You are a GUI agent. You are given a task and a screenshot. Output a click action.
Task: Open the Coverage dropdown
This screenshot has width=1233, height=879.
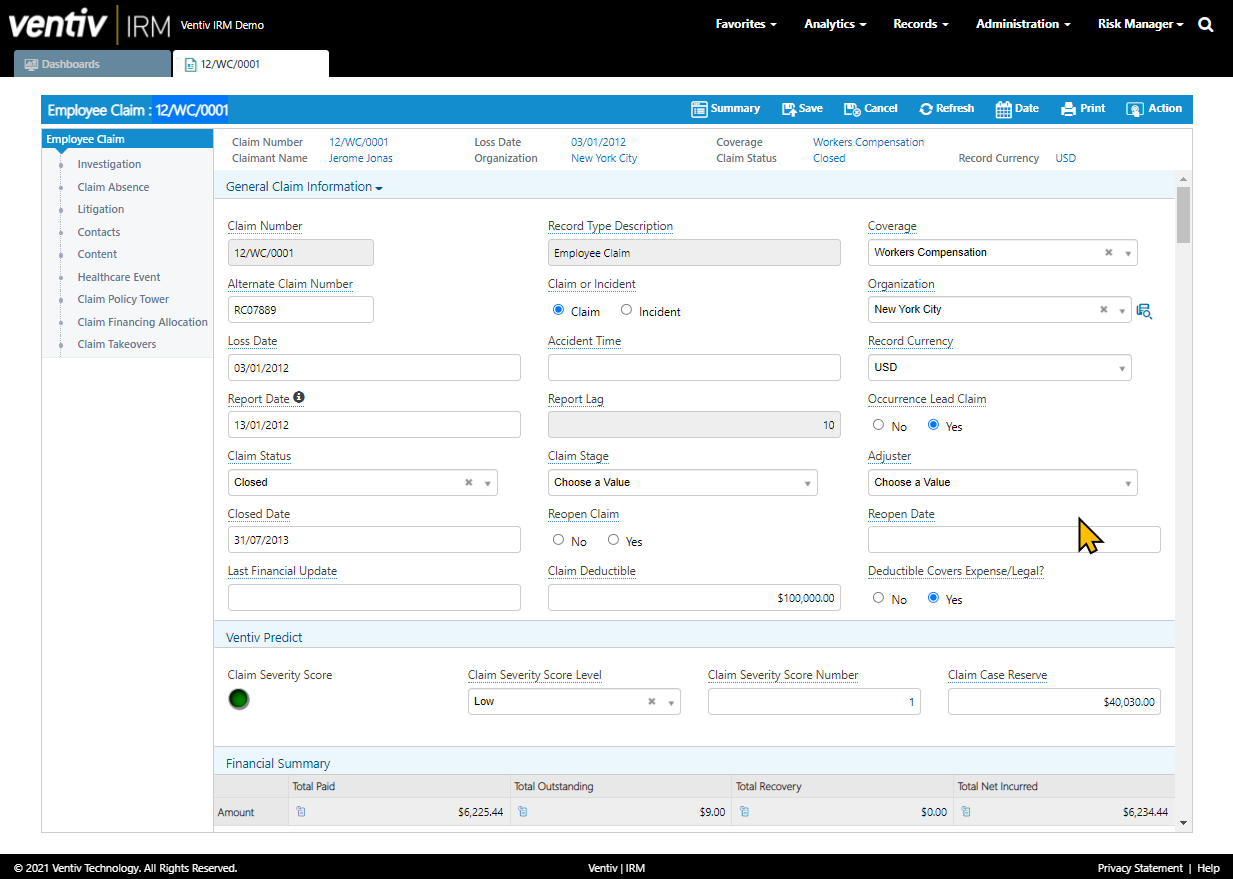point(1002,253)
